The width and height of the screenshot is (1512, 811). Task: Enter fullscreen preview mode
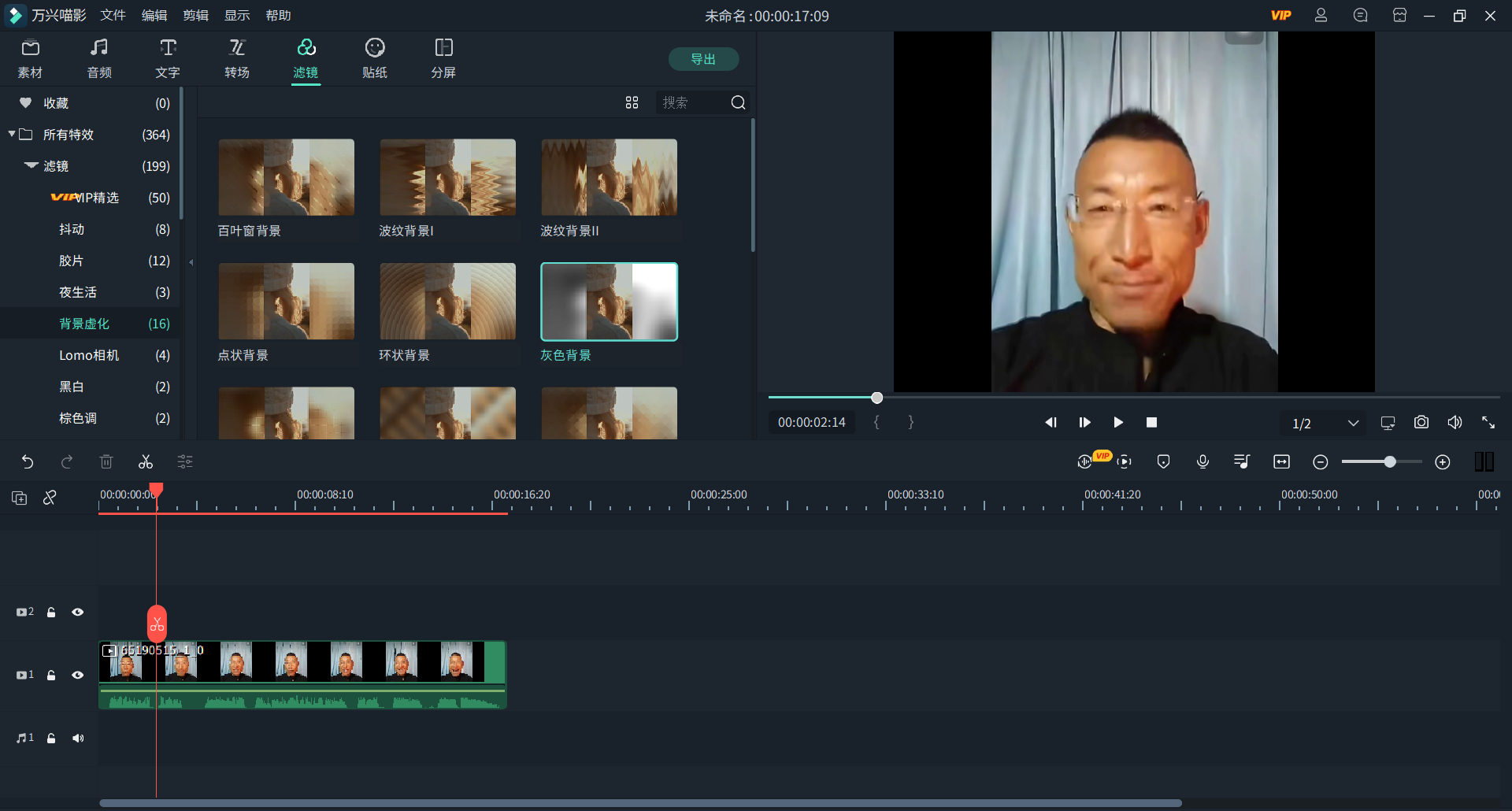point(1488,422)
